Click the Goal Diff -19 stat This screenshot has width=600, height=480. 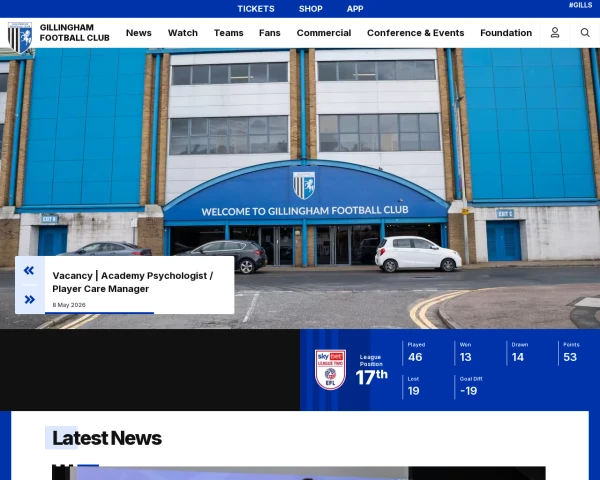click(x=471, y=387)
